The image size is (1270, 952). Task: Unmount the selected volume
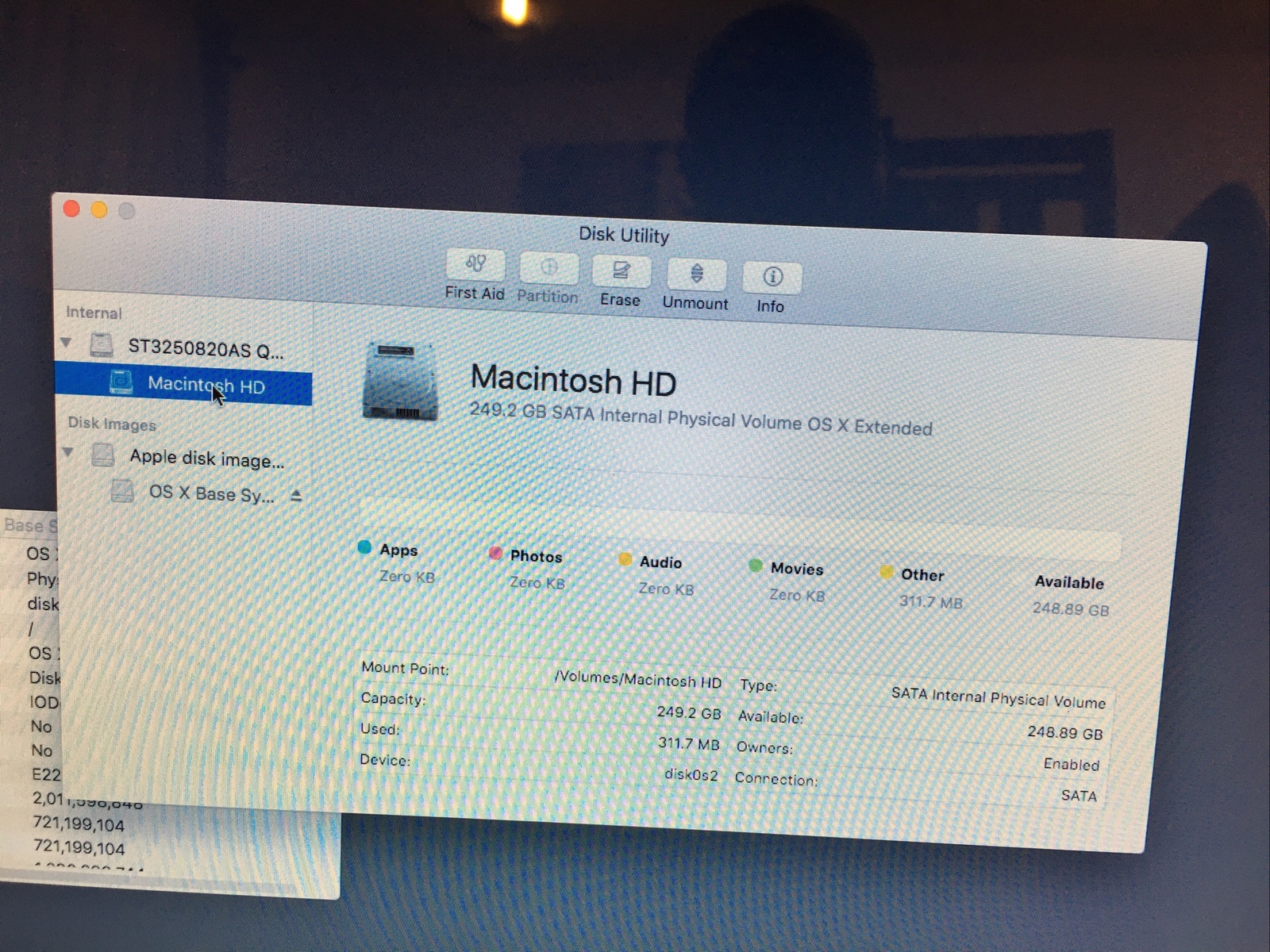696,275
